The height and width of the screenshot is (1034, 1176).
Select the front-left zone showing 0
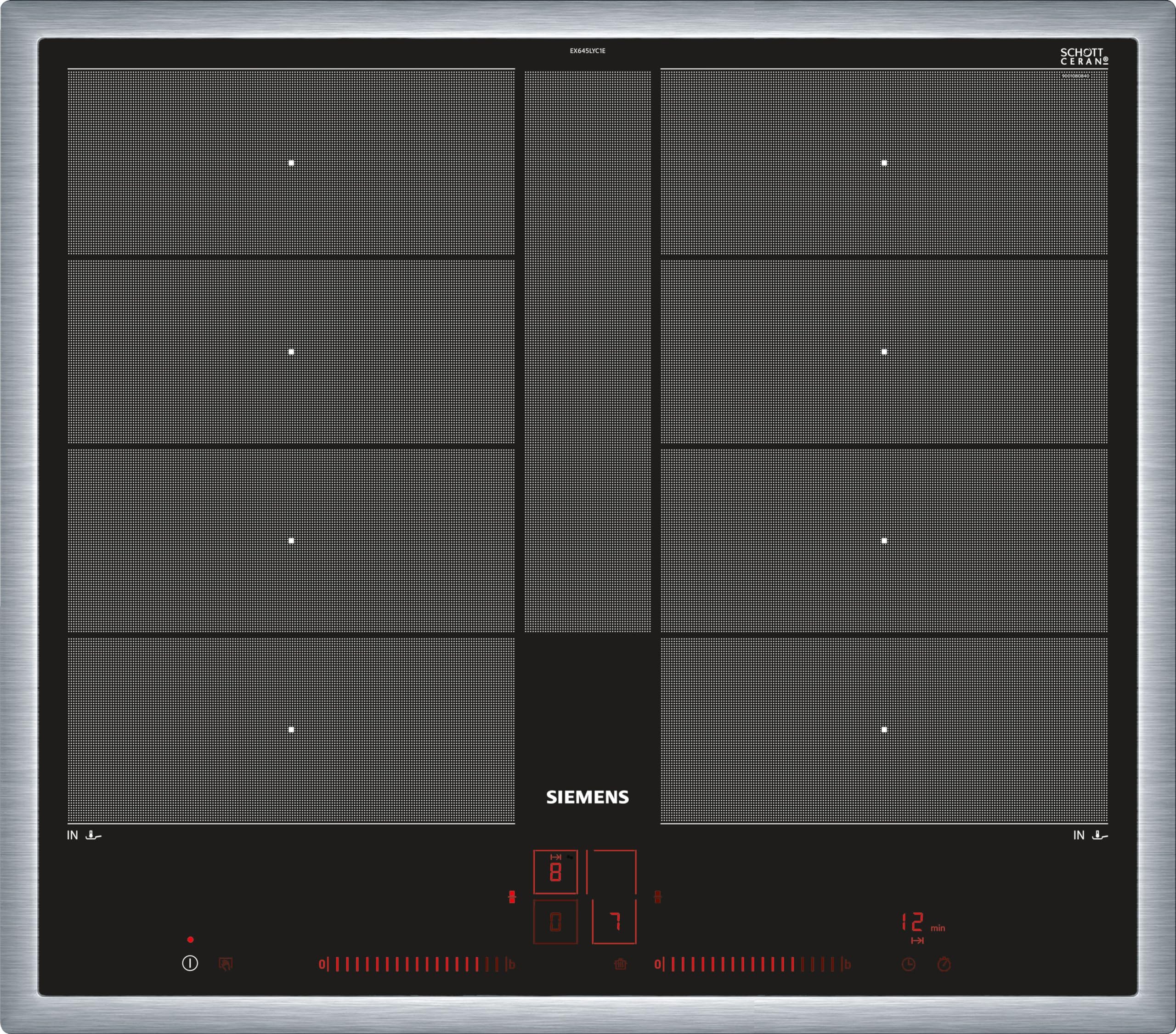tap(555, 922)
